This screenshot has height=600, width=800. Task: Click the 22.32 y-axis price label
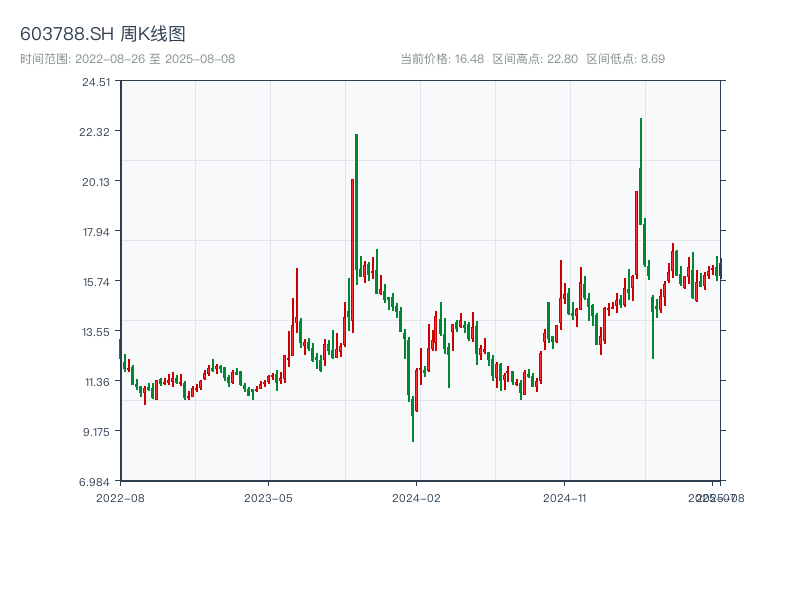click(96, 132)
